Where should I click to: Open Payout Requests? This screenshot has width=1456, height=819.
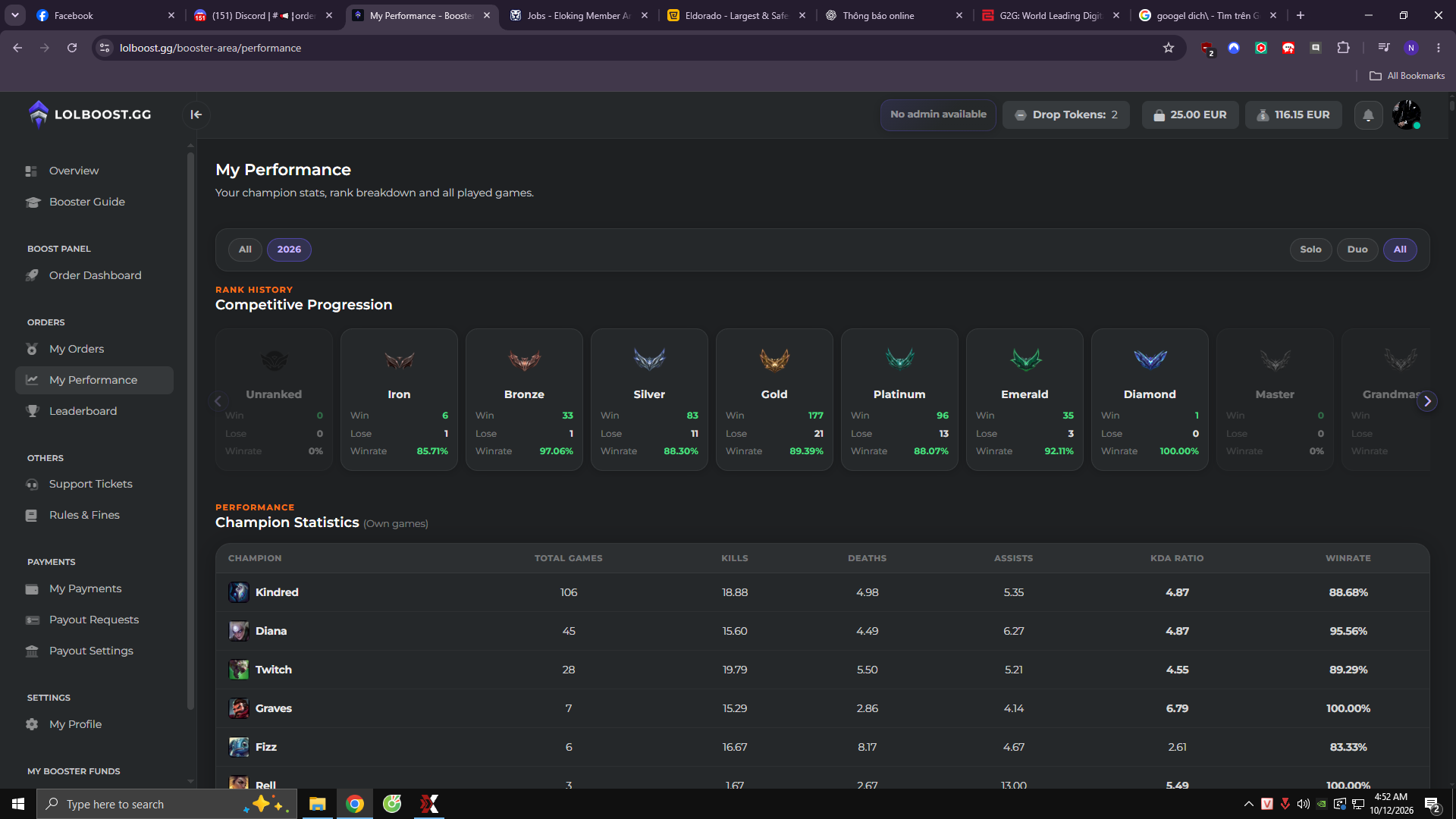tap(94, 620)
